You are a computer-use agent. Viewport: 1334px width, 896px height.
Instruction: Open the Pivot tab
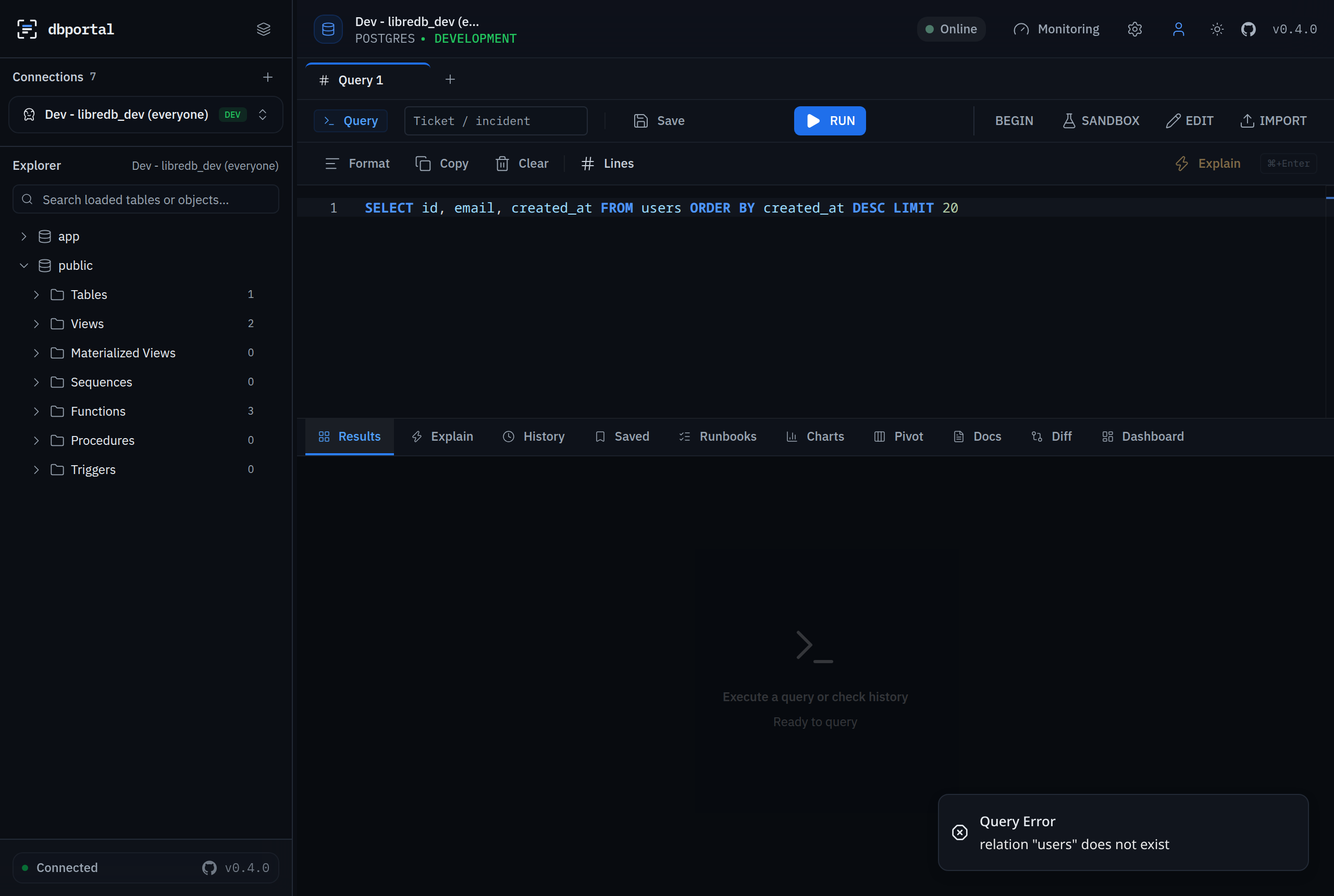898,437
